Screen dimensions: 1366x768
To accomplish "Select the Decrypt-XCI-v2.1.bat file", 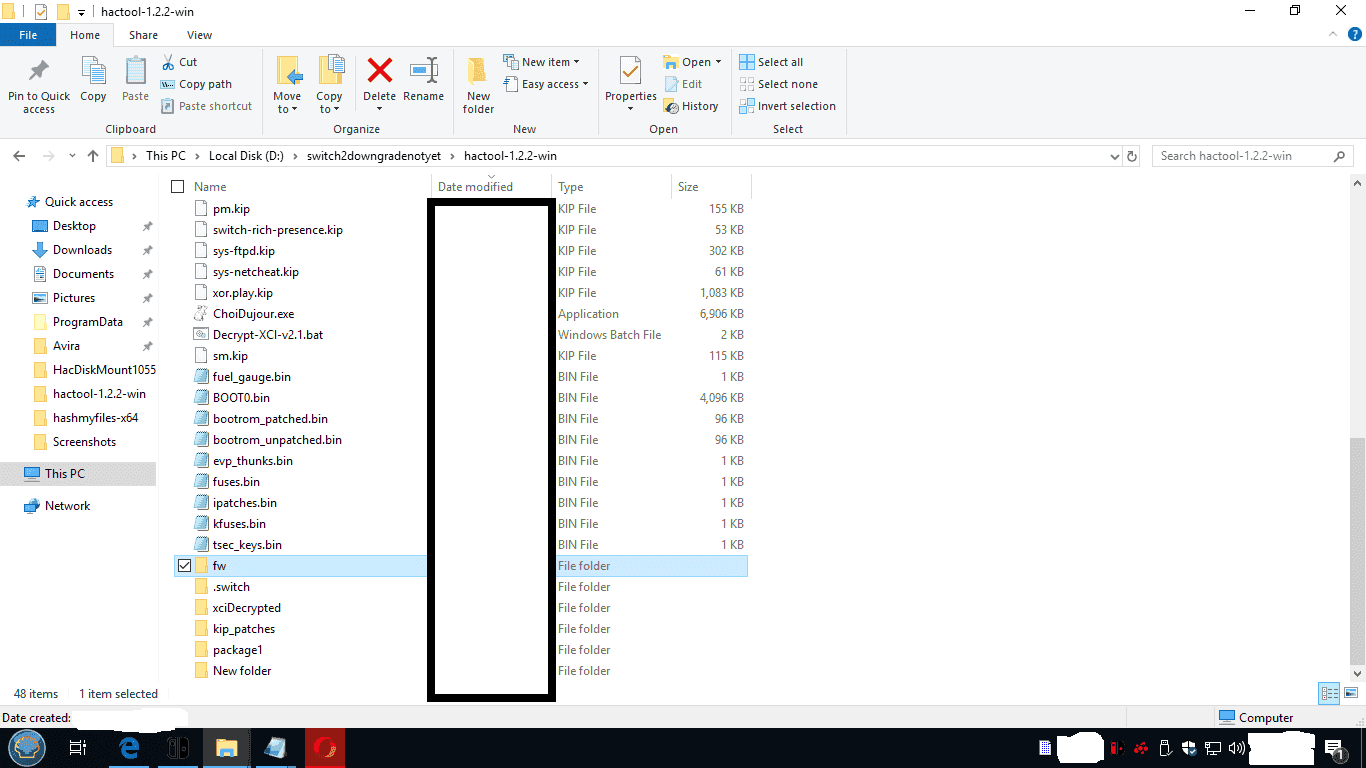I will 268,335.
